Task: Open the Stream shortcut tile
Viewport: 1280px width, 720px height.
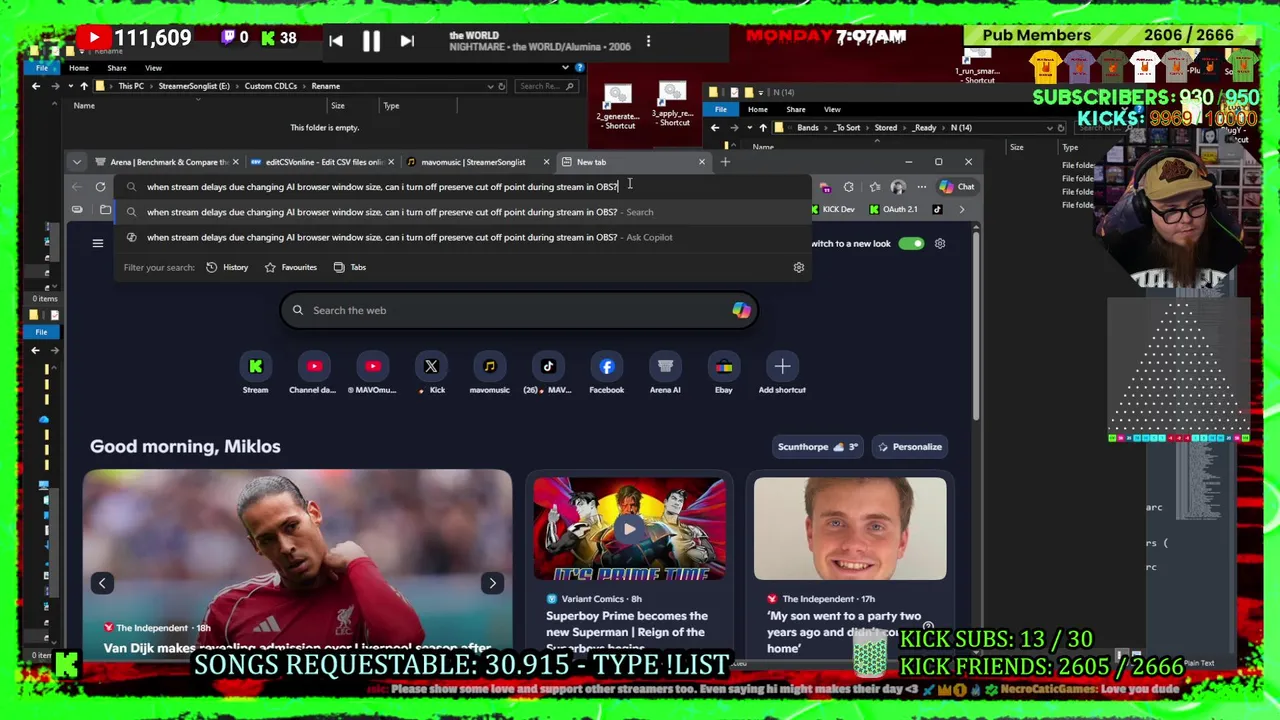Action: pos(255,374)
